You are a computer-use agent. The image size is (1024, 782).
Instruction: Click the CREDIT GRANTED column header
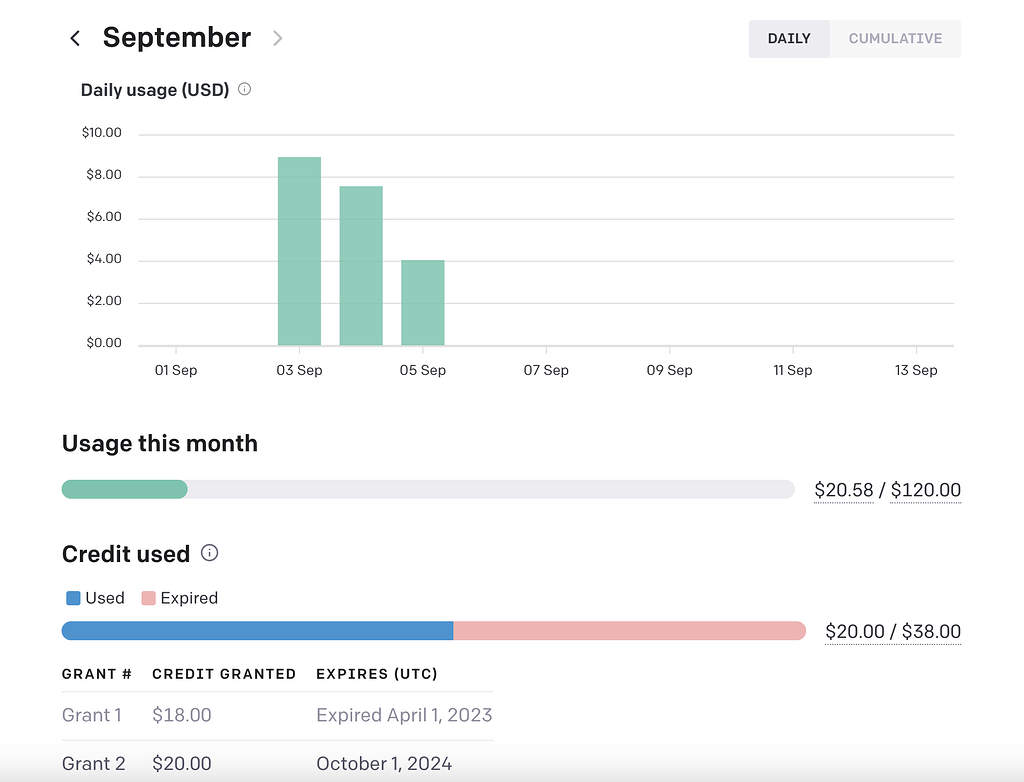pyautogui.click(x=224, y=674)
